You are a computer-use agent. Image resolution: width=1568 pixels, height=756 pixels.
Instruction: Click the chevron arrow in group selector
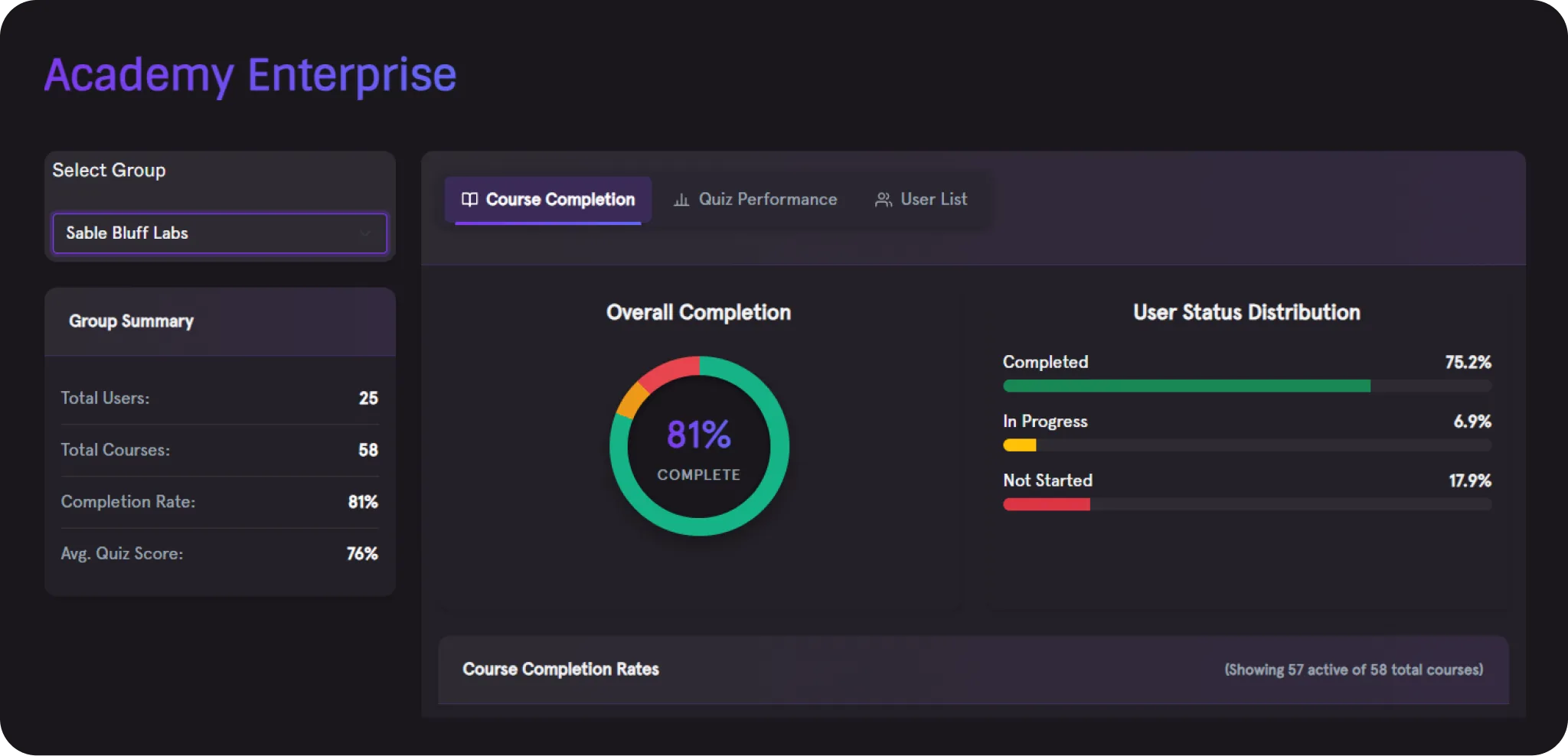(366, 233)
